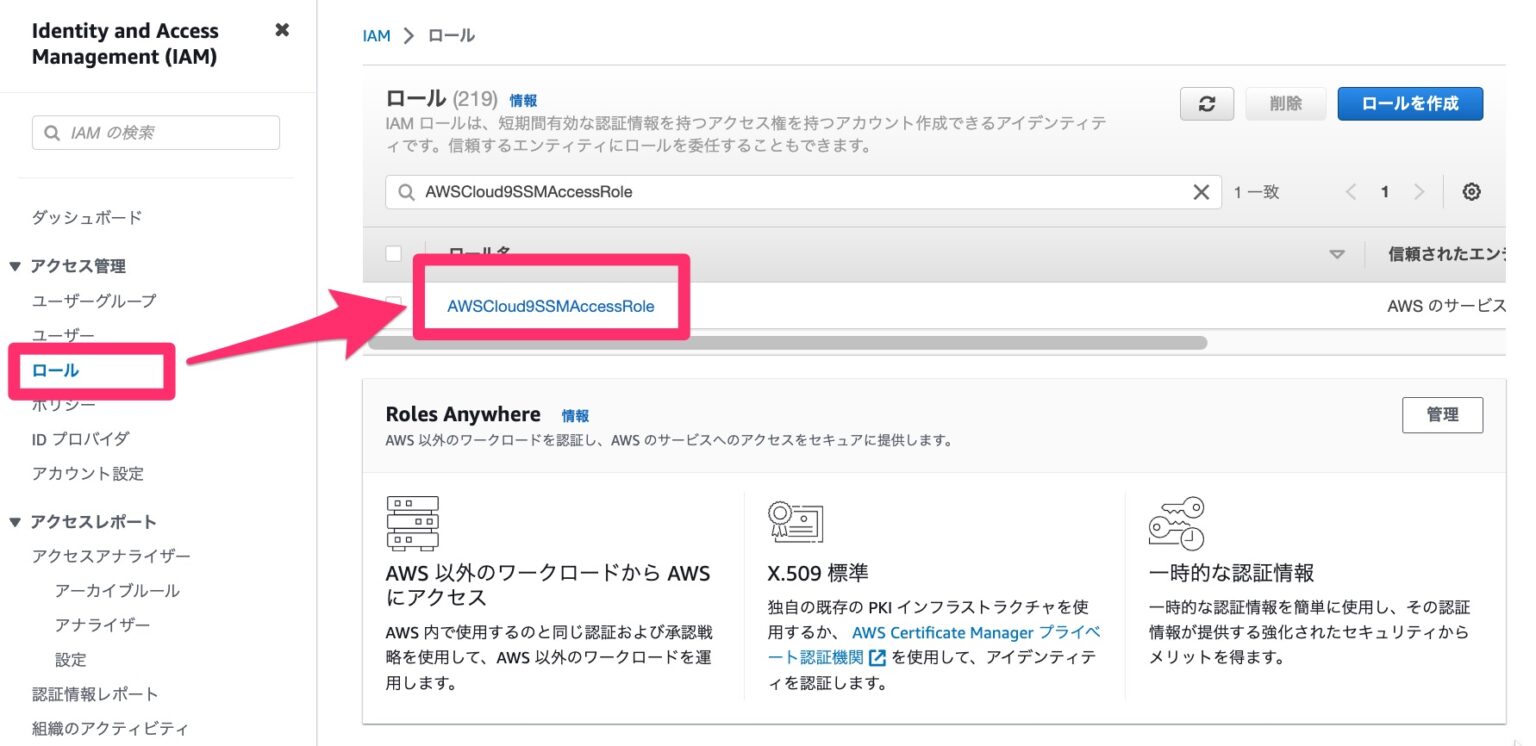Select アーカイブルール under access analyzer
This screenshot has width=1536, height=746.
point(118,590)
